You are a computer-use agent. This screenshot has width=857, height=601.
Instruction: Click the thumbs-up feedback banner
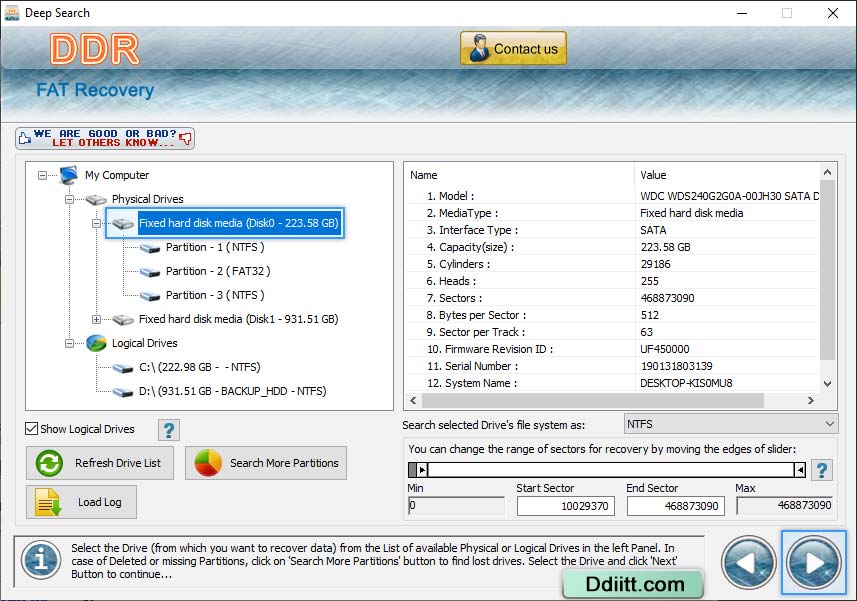pyautogui.click(x=105, y=138)
